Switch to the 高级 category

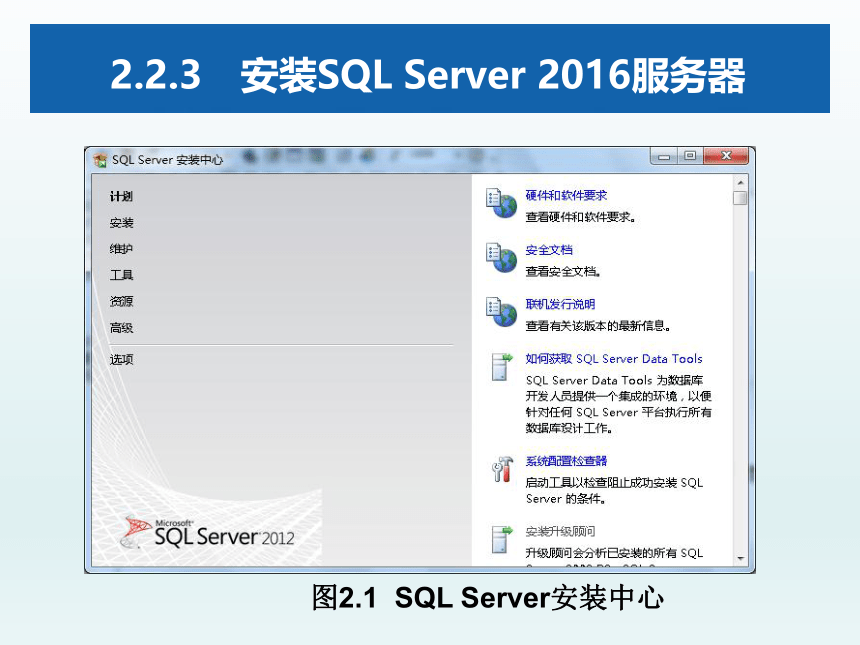point(121,328)
